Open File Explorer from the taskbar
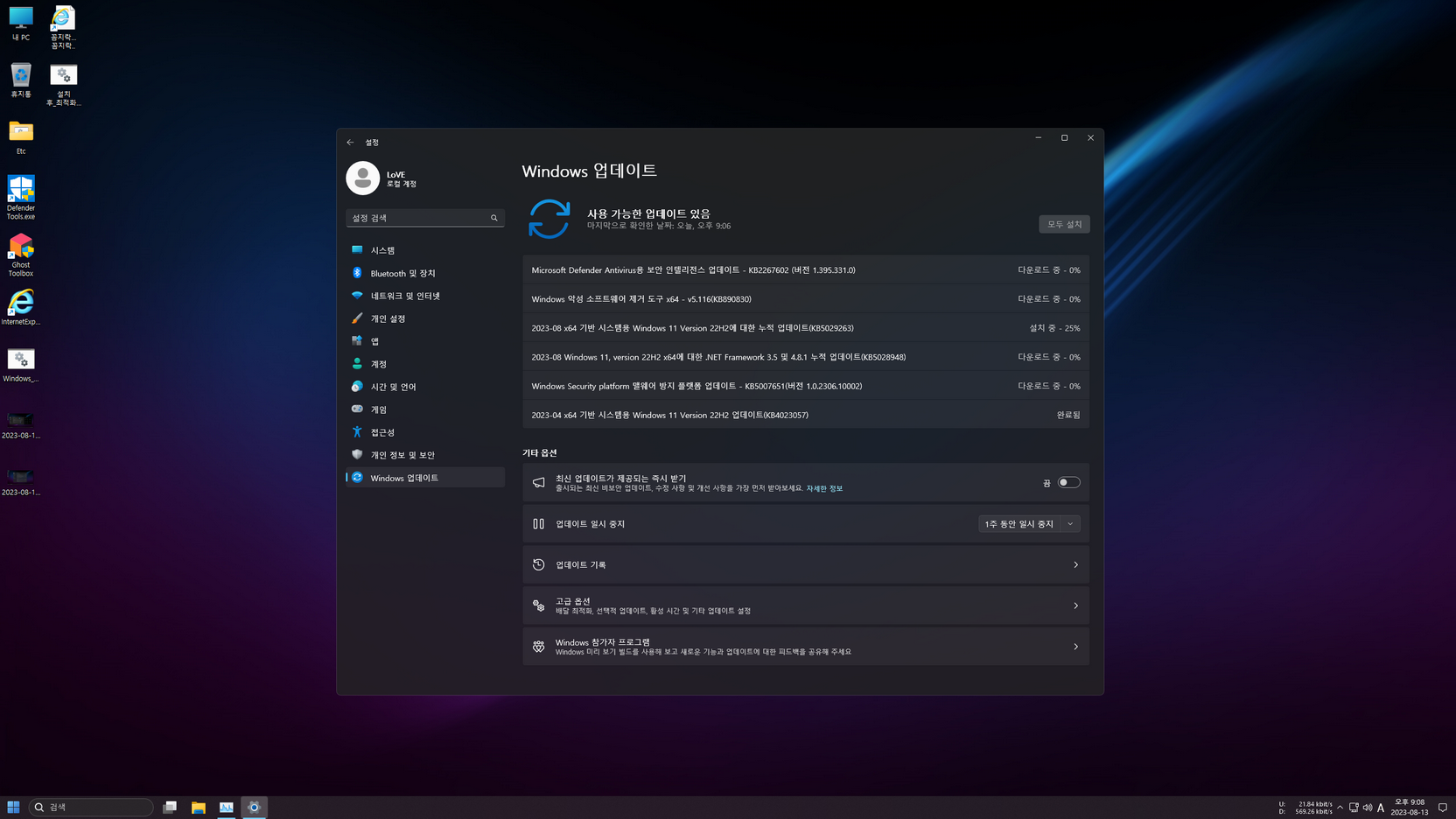 point(199,807)
